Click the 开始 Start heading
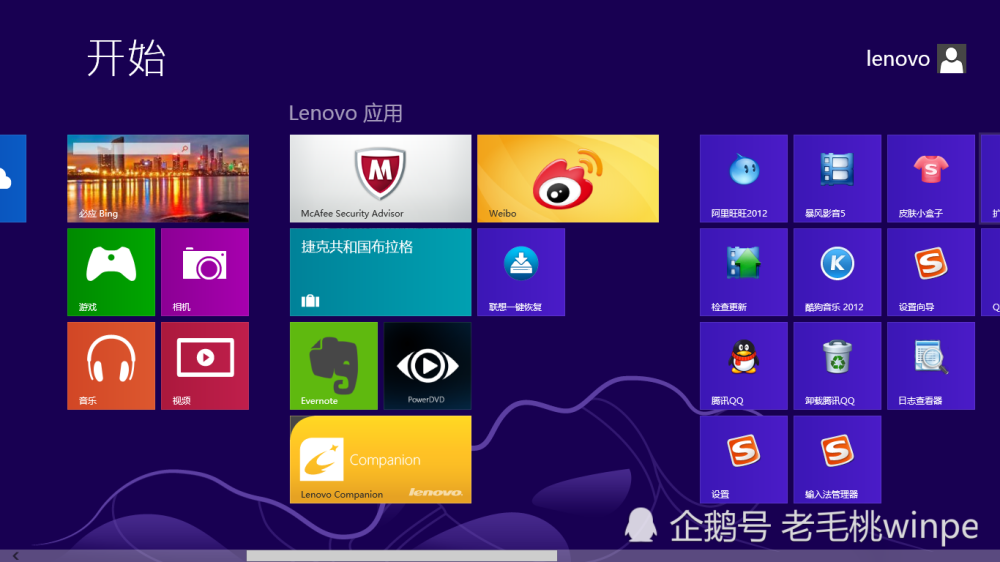1000x562 pixels. pyautogui.click(x=126, y=58)
